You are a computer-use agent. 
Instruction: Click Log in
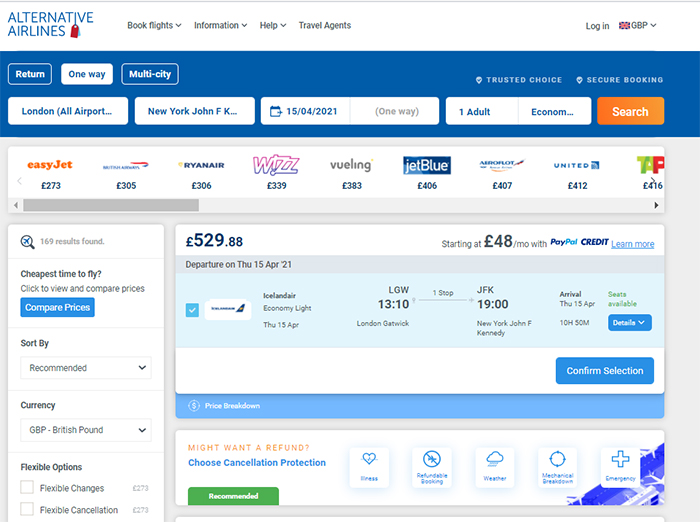pos(597,26)
